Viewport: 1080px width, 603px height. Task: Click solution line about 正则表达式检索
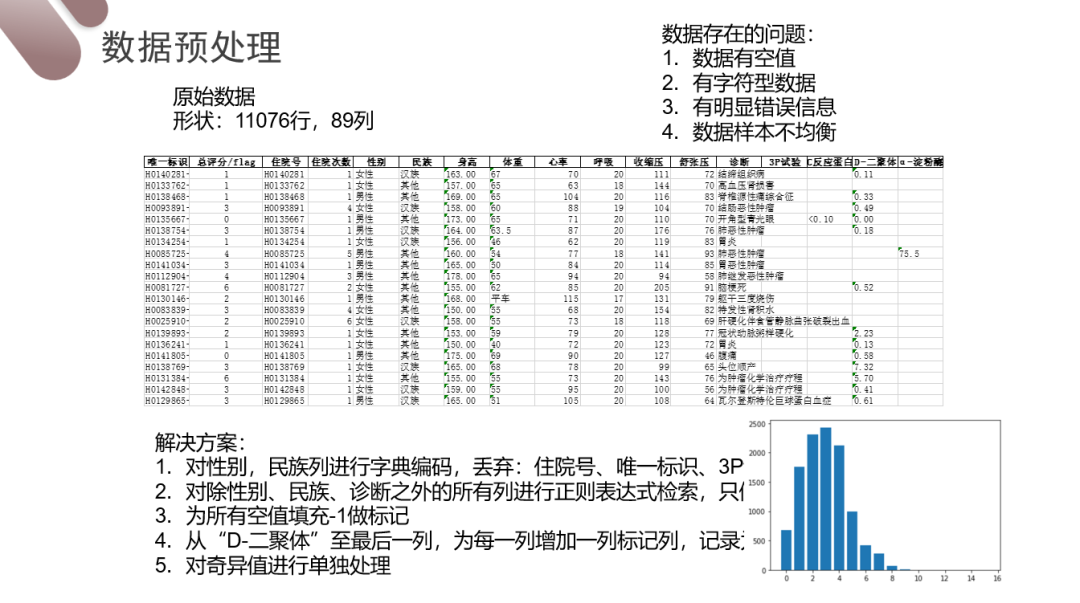point(464,491)
